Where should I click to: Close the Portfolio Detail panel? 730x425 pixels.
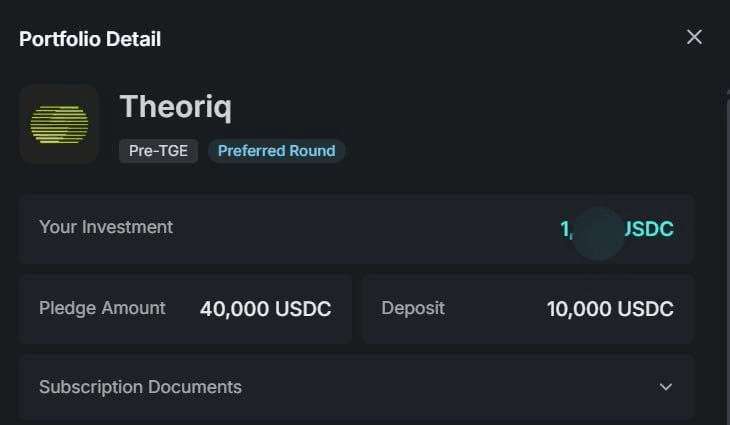click(x=694, y=37)
